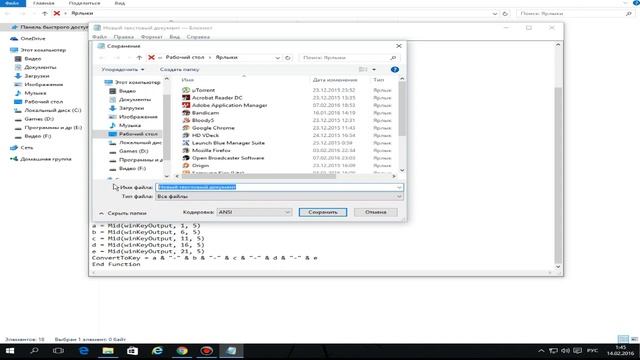
Task: Select the HD VDeck shortcut
Action: pyautogui.click(x=201, y=136)
